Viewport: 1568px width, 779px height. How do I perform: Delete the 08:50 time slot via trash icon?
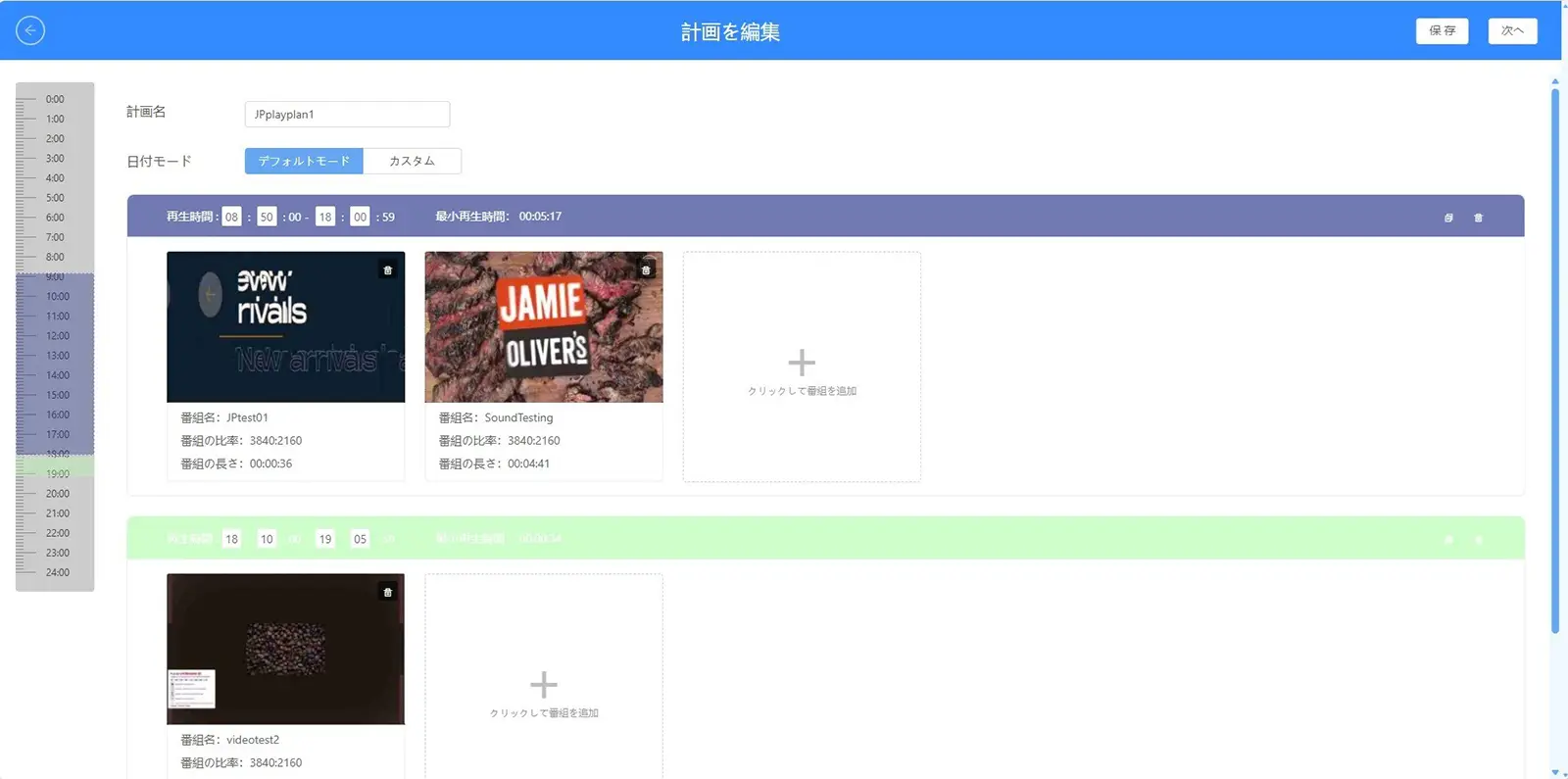pyautogui.click(x=1478, y=218)
